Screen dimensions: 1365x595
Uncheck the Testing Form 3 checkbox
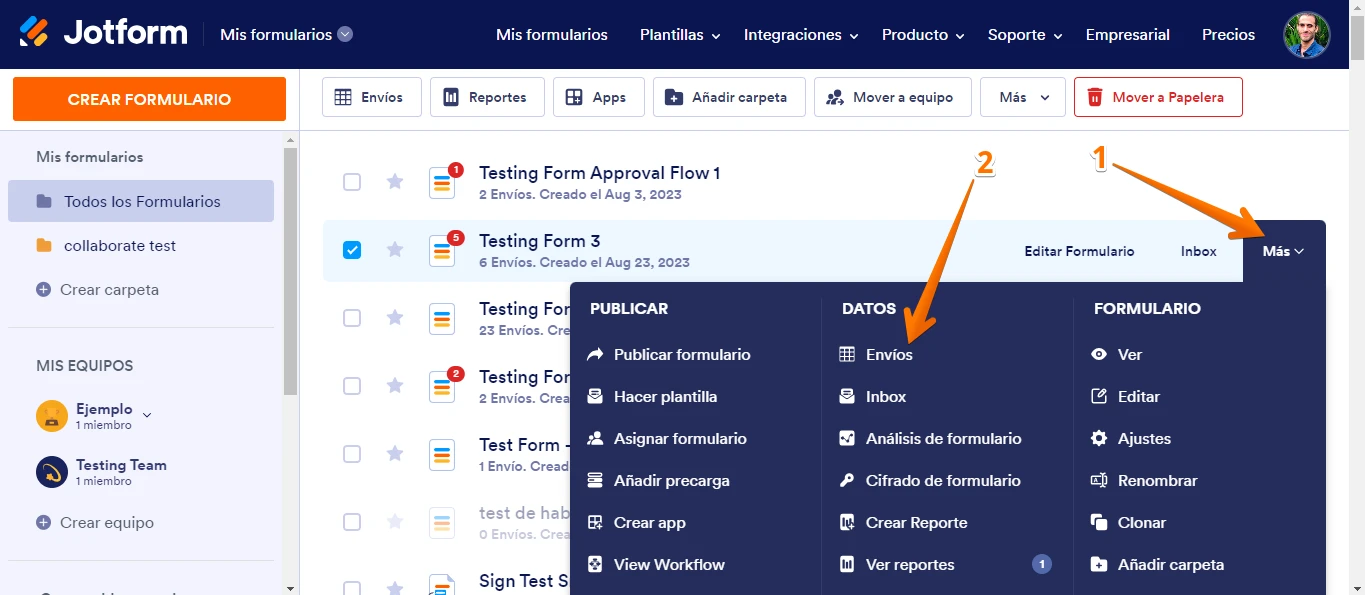click(352, 250)
